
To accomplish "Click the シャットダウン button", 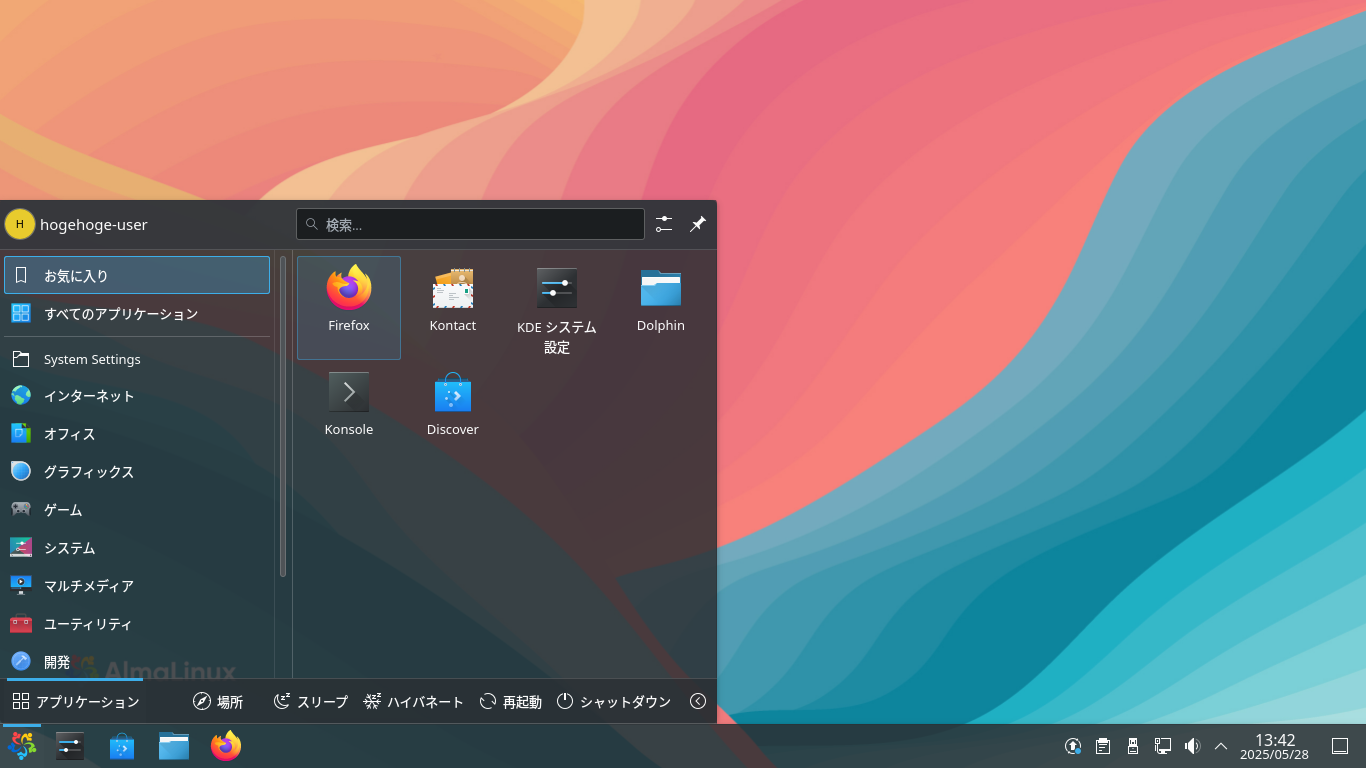I will (x=614, y=701).
